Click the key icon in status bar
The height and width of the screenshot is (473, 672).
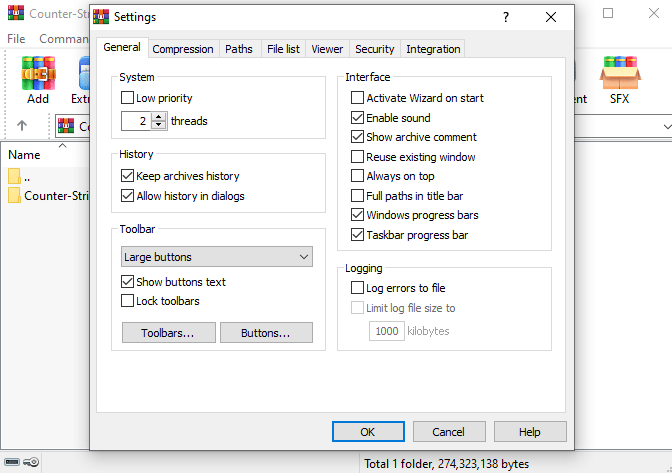31,462
